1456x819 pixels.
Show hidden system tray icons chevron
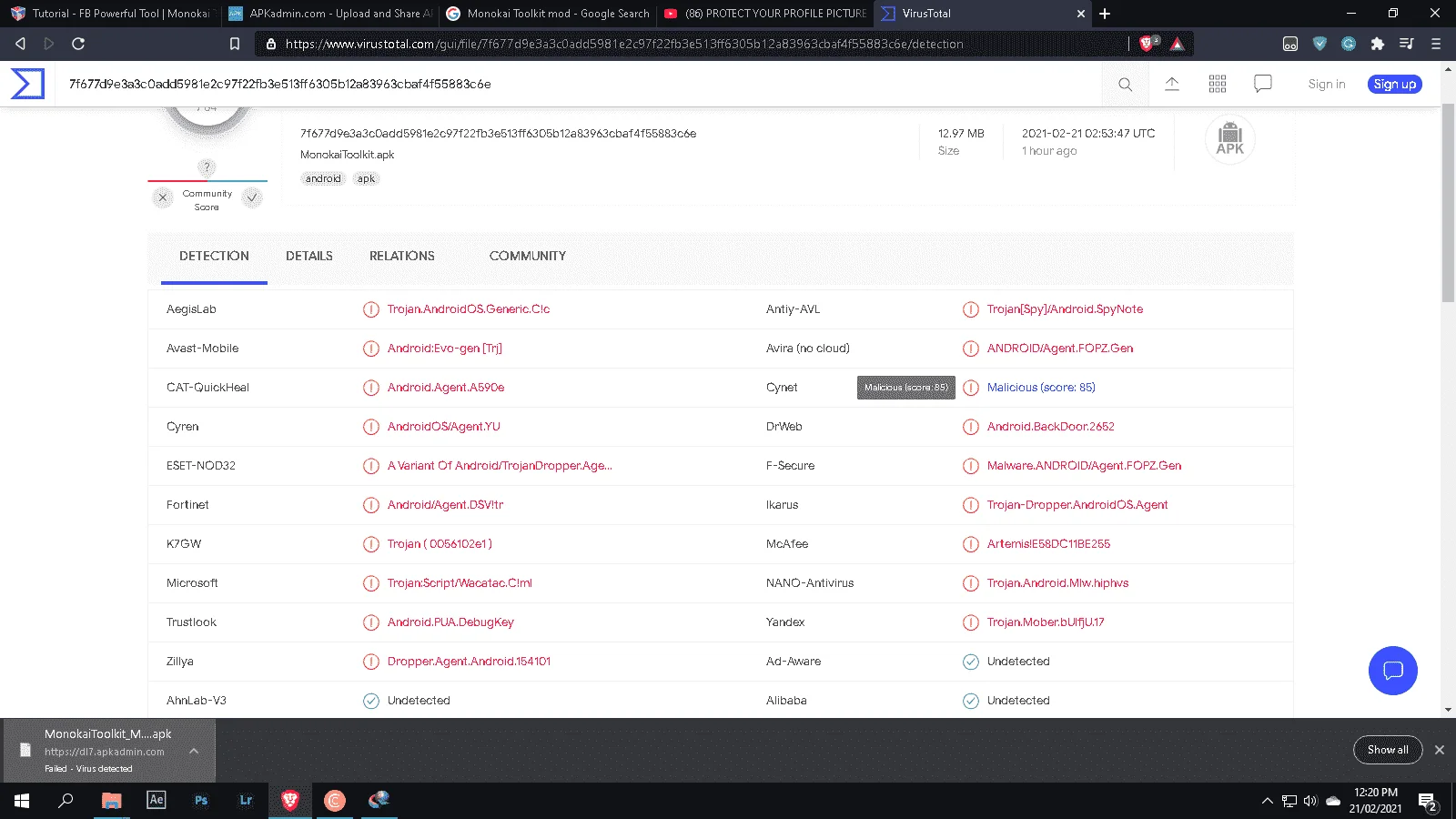[1267, 802]
